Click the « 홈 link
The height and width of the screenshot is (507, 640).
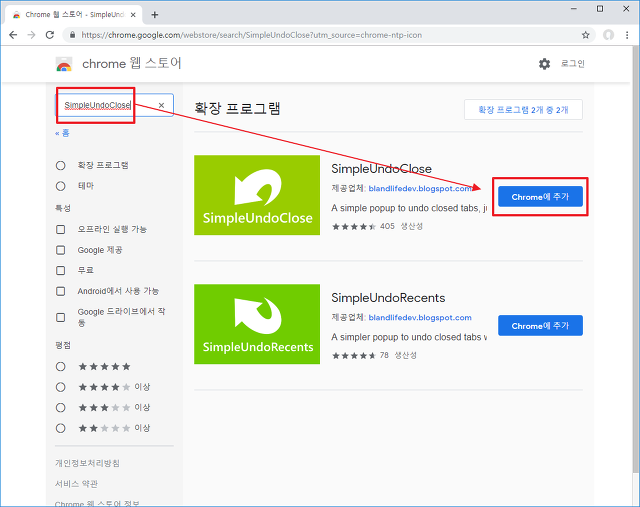[62, 133]
